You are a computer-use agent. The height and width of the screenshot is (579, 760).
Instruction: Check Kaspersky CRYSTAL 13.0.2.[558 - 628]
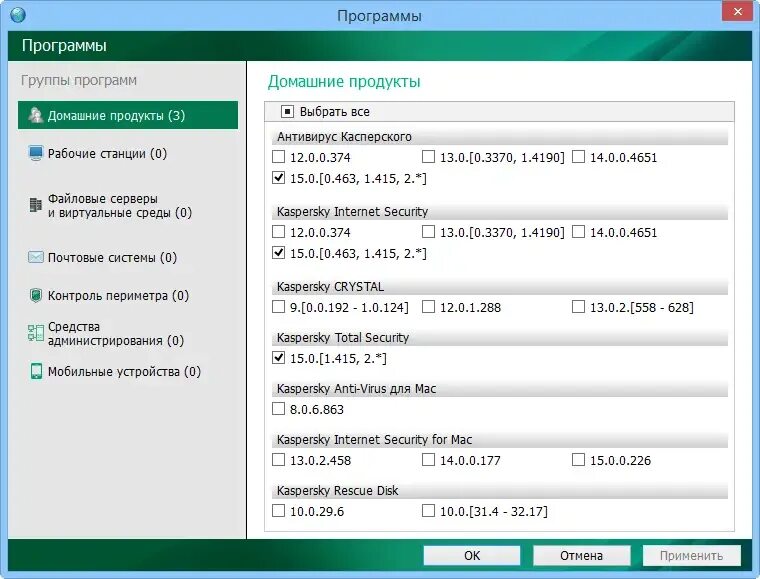(x=578, y=307)
